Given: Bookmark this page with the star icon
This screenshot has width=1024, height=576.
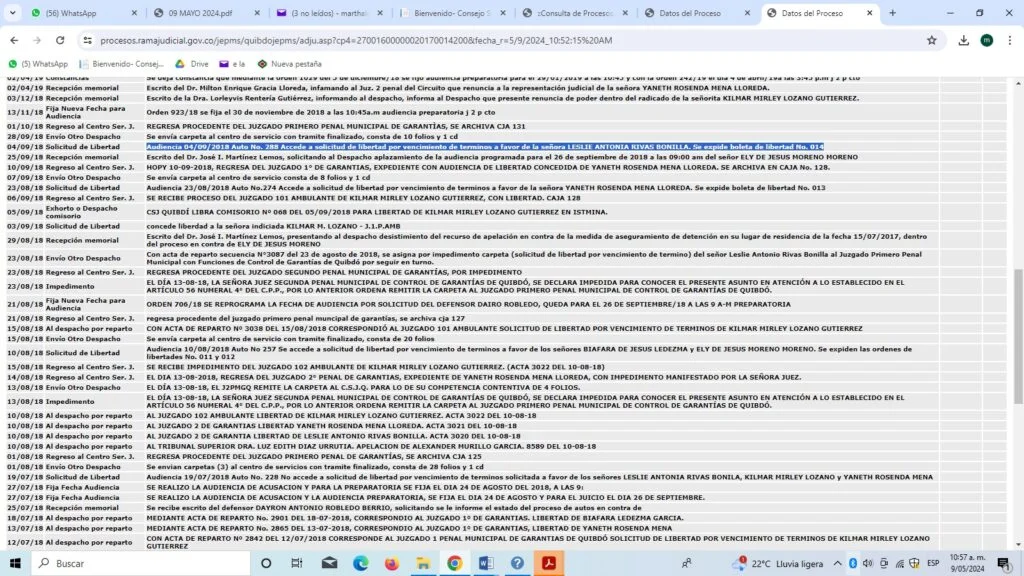Looking at the screenshot, I should tap(931, 40).
